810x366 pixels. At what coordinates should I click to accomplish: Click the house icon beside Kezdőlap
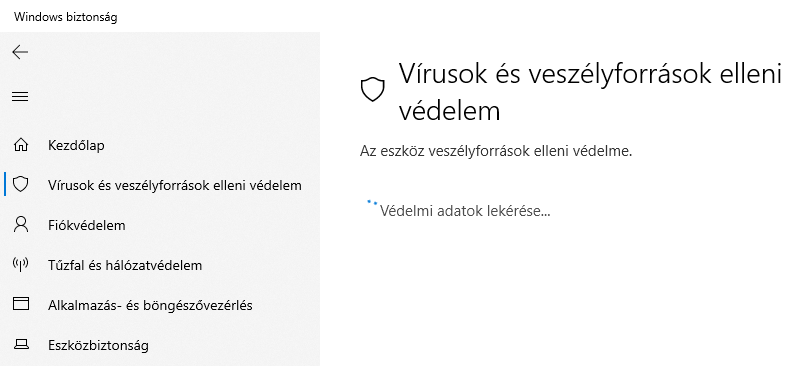tap(21, 145)
